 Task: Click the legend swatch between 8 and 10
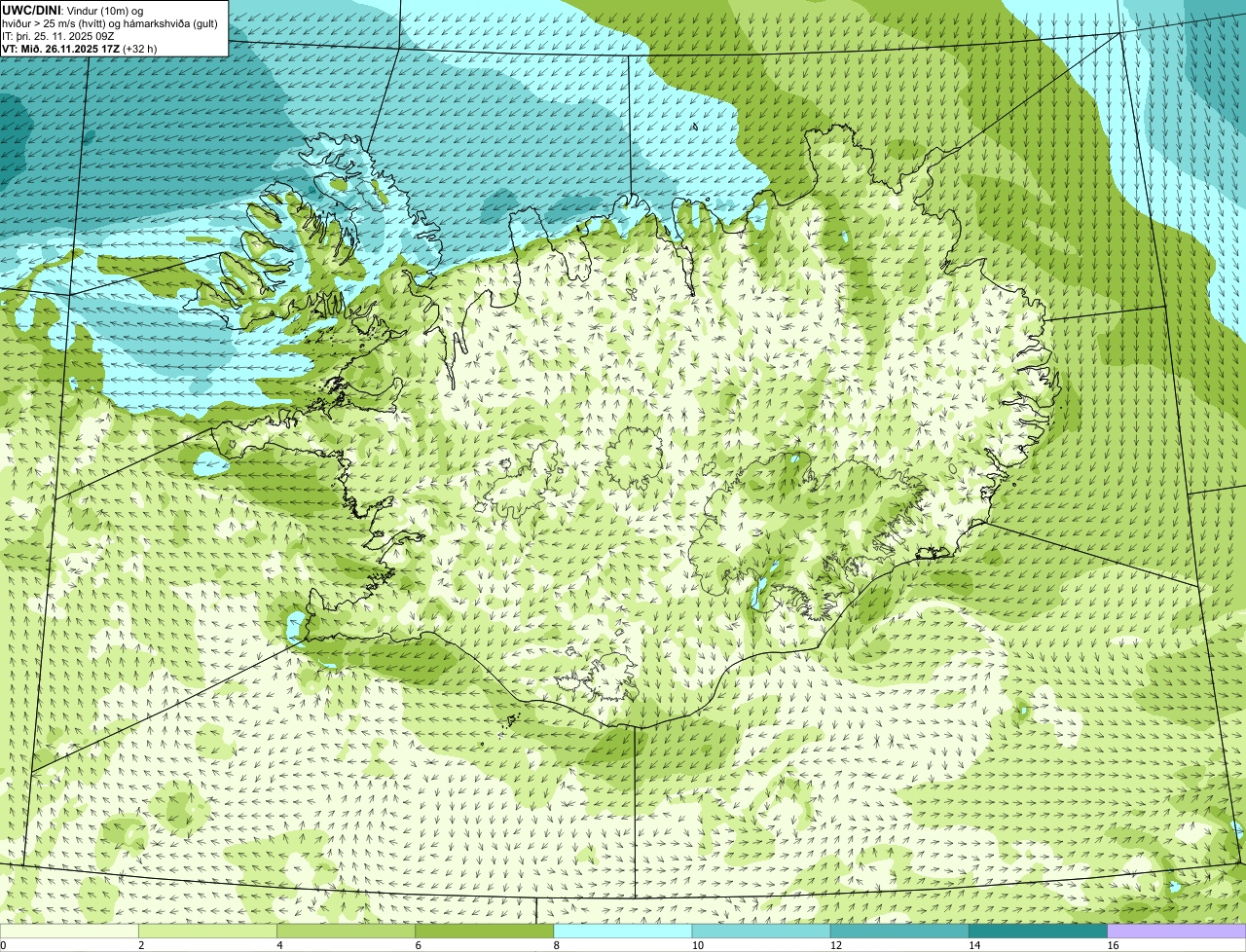point(623,932)
